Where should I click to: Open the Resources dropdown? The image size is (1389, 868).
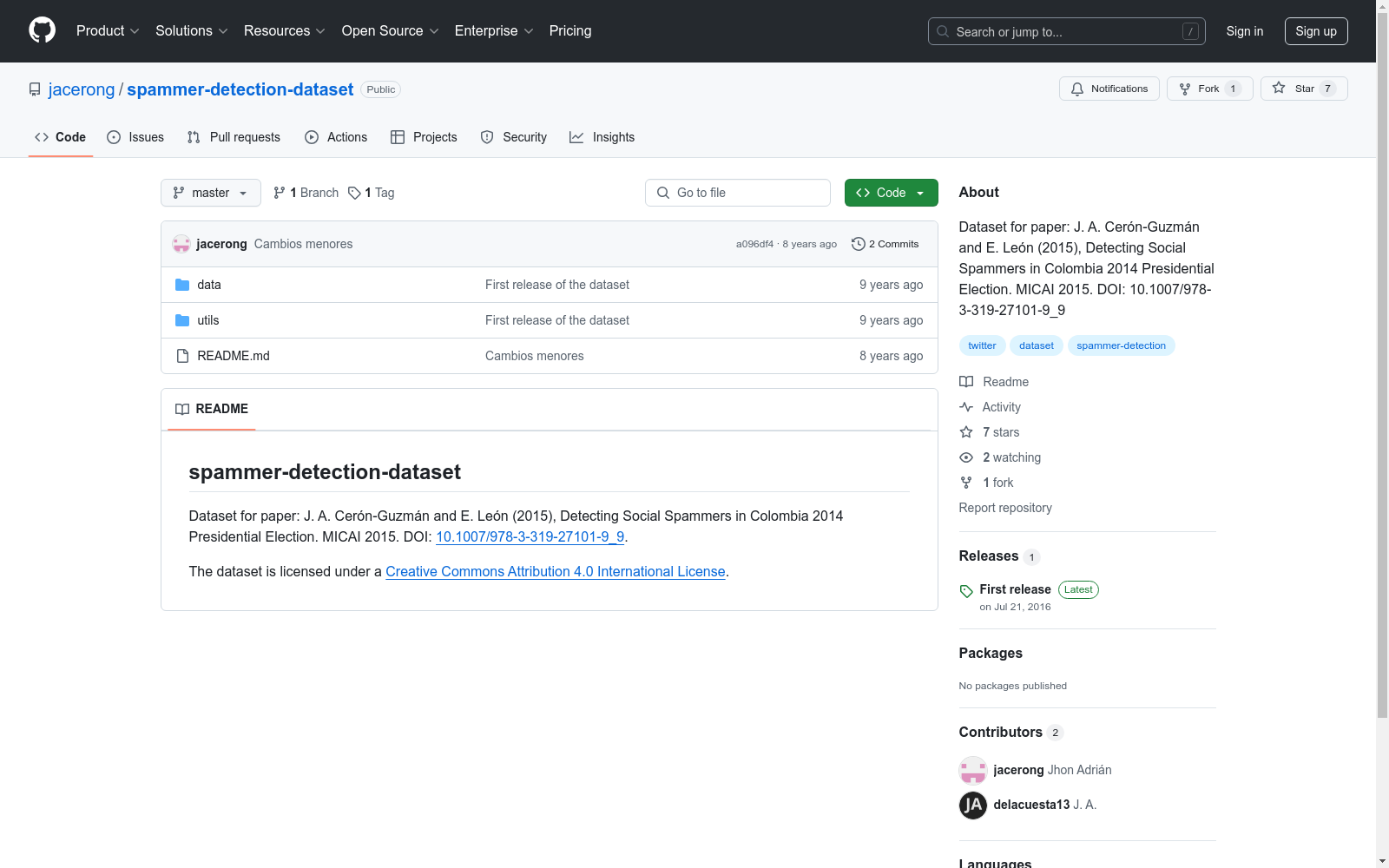[x=285, y=30]
